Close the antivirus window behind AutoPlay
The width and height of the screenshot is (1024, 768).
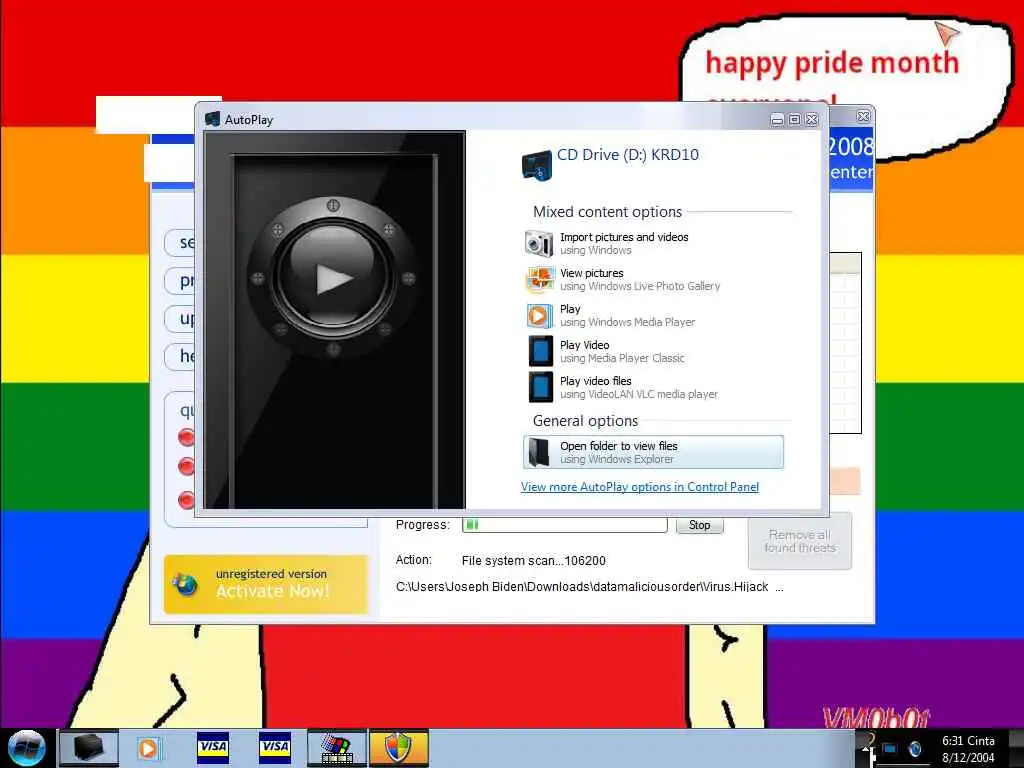pyautogui.click(x=863, y=116)
